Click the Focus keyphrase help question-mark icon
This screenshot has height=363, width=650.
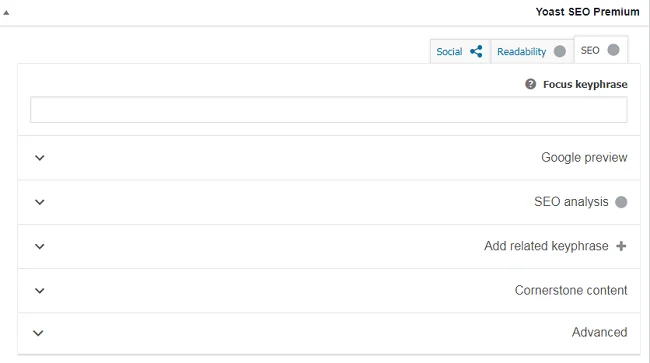pos(530,84)
